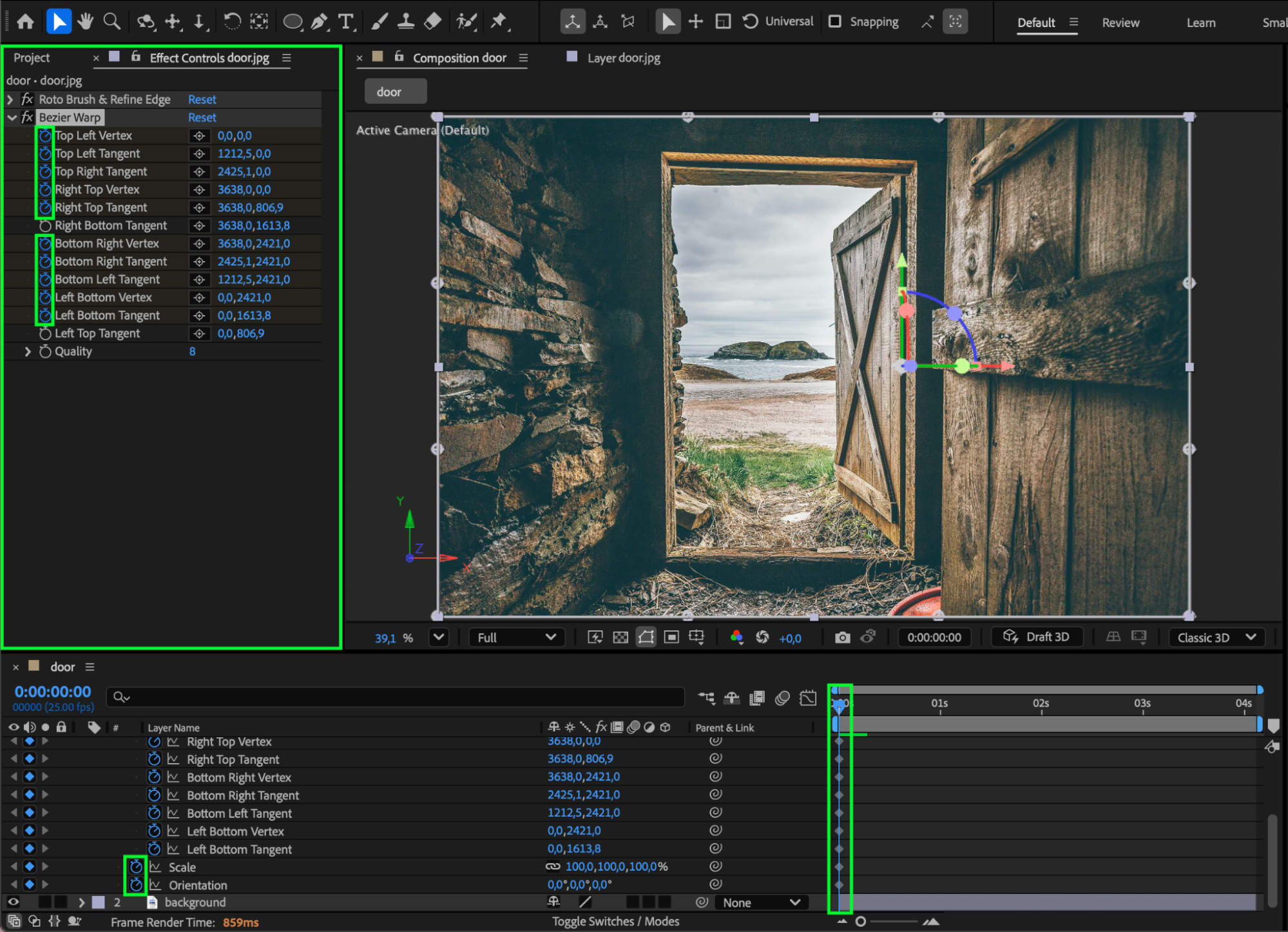
Task: Click the Home icon
Action: click(x=25, y=22)
